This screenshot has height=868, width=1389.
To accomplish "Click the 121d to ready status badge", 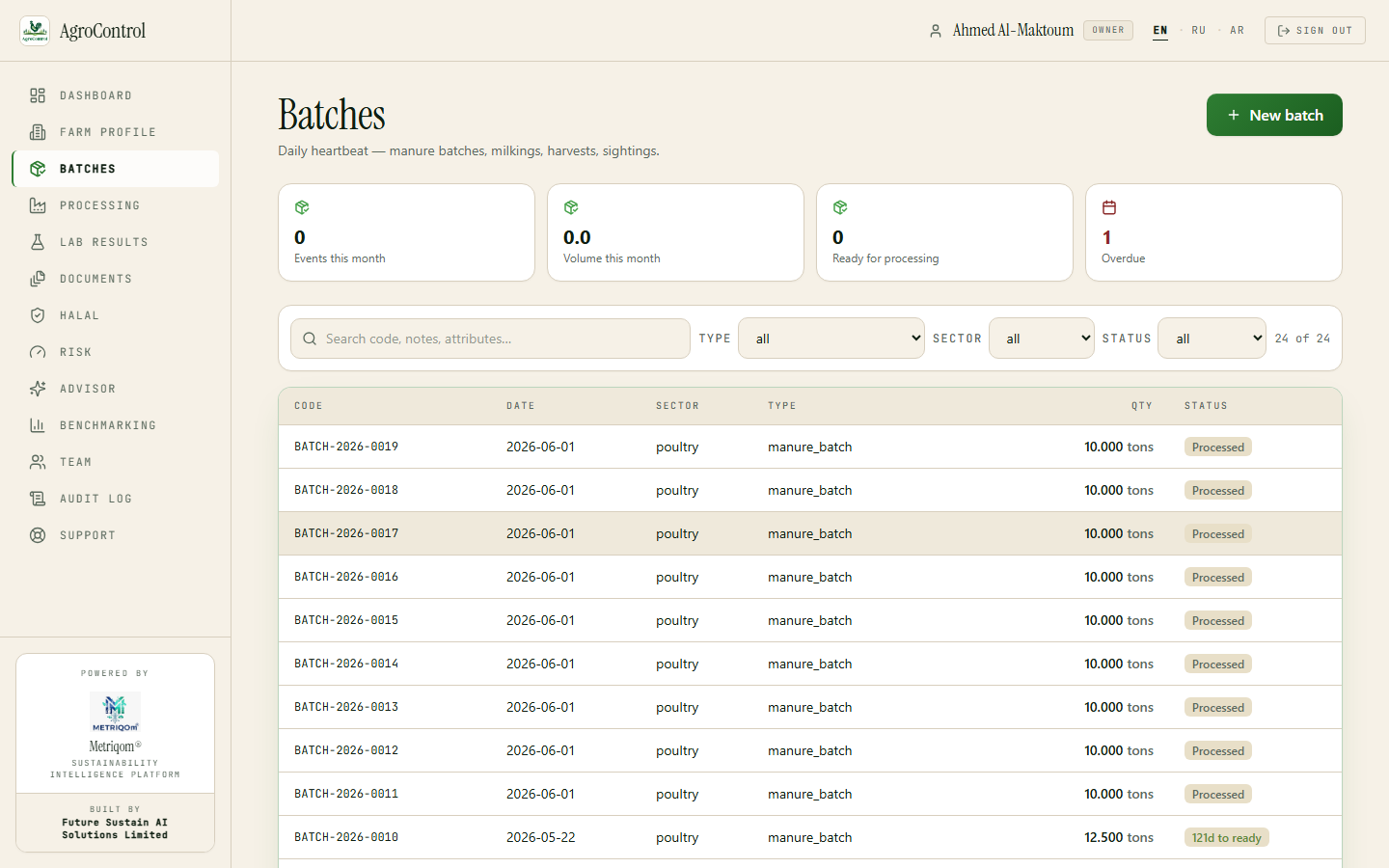I will click(1226, 838).
